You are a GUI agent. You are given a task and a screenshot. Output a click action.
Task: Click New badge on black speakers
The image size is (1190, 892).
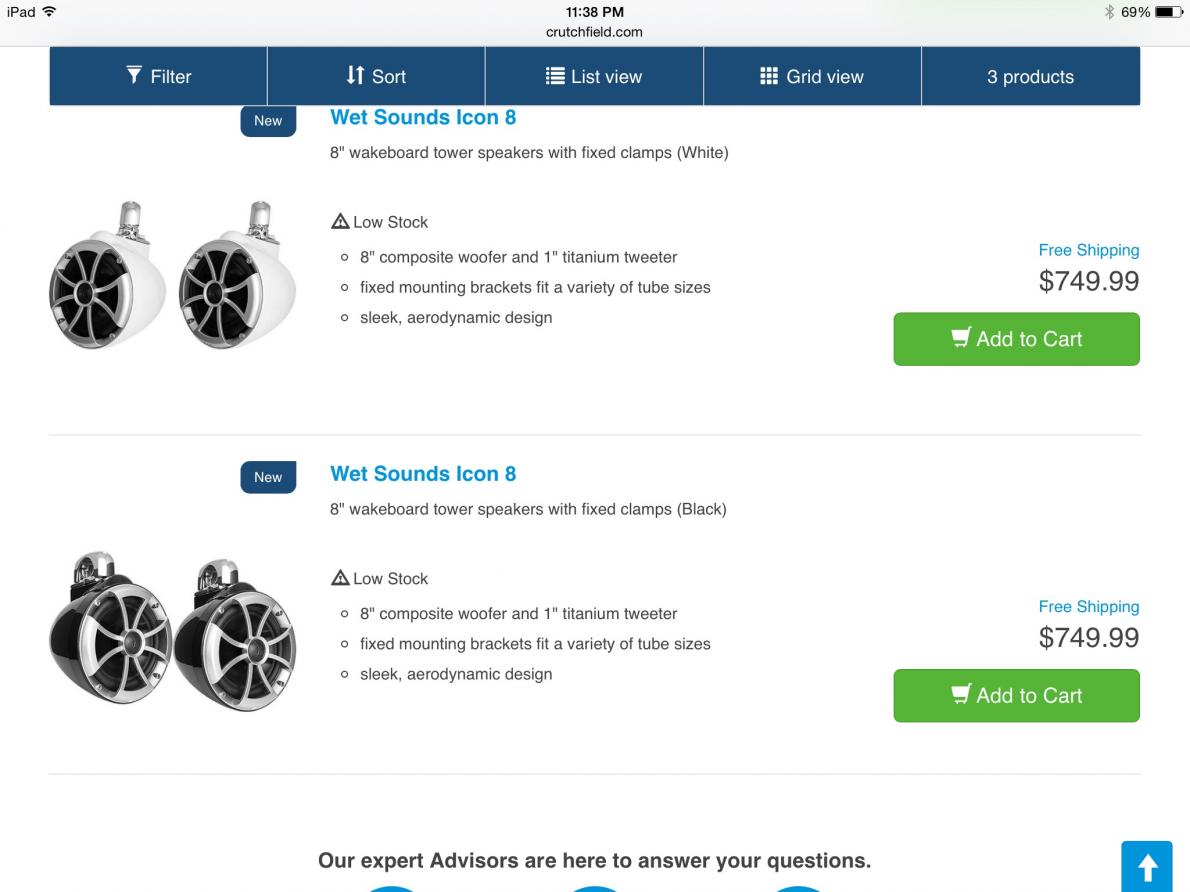268,477
